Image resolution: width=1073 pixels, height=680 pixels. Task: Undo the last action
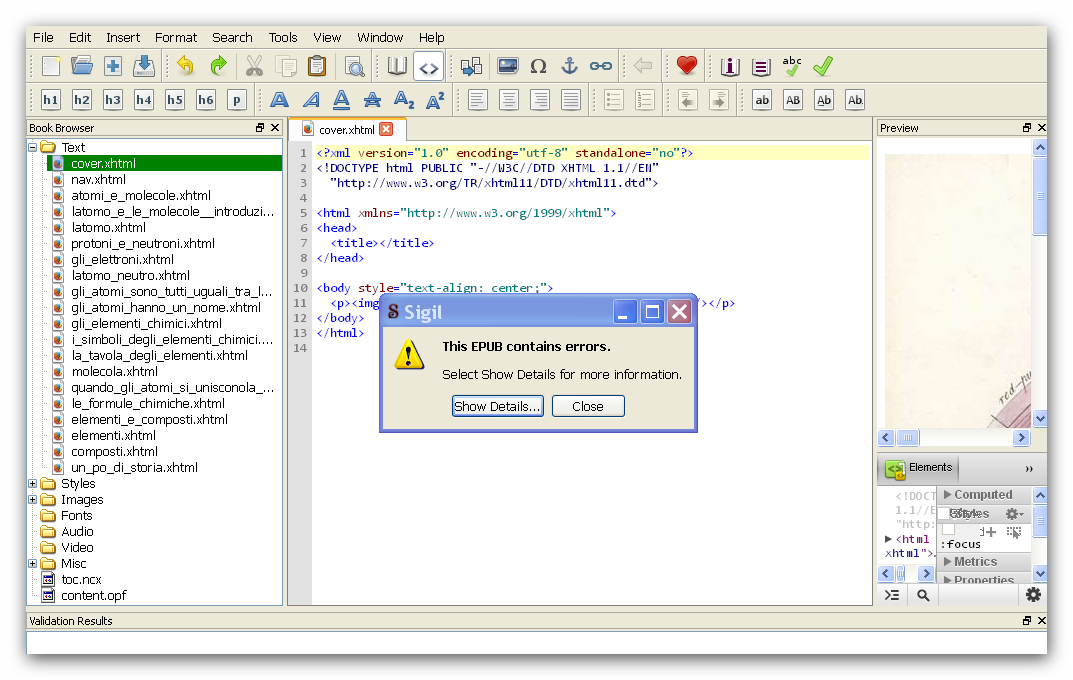coord(185,66)
